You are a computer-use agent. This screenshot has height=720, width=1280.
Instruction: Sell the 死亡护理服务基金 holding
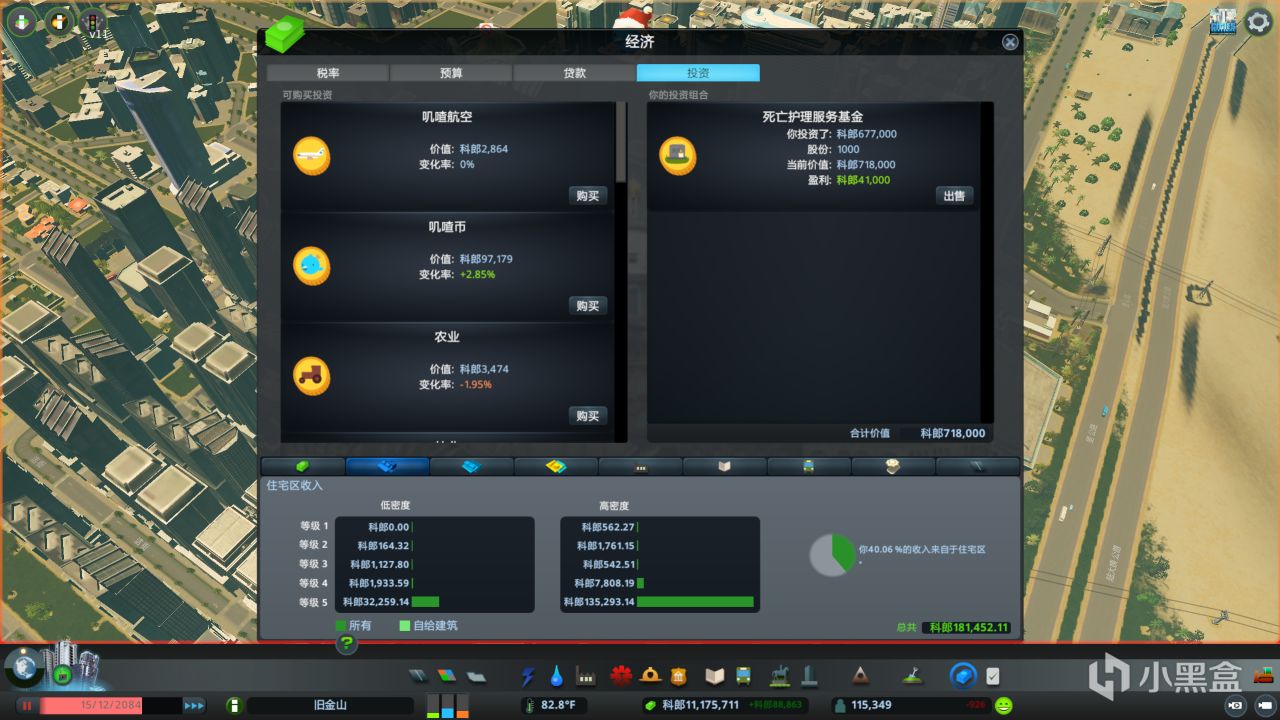point(954,196)
